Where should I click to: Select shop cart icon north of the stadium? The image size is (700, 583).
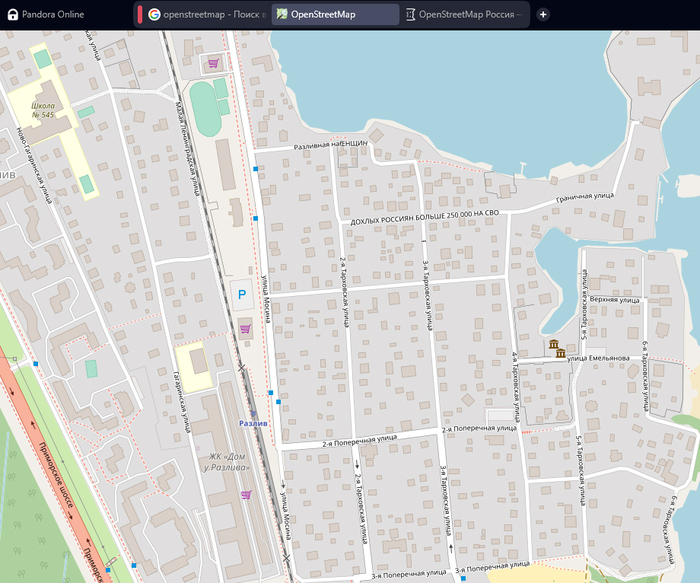(x=212, y=63)
